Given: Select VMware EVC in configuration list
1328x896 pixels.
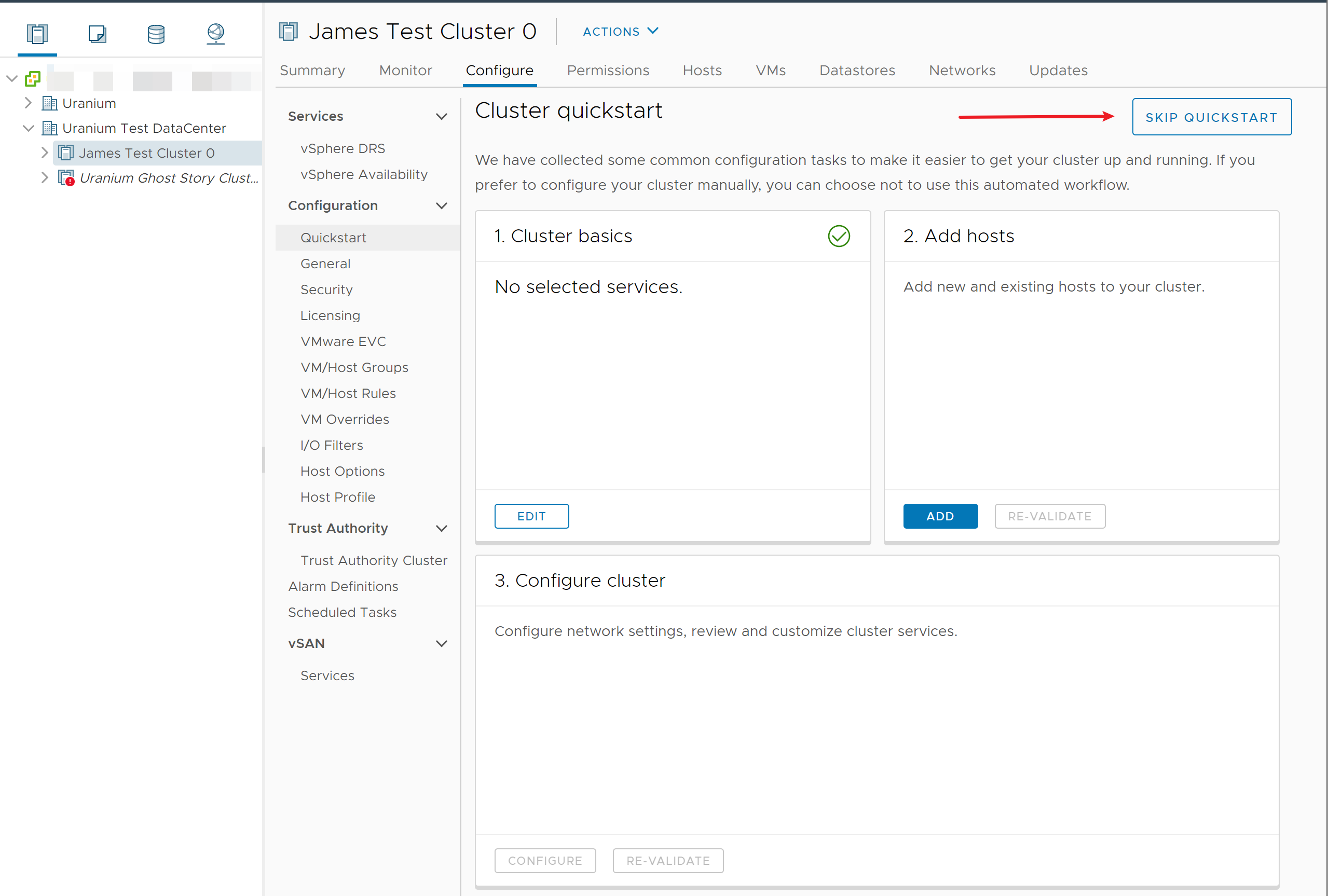Looking at the screenshot, I should (x=343, y=342).
